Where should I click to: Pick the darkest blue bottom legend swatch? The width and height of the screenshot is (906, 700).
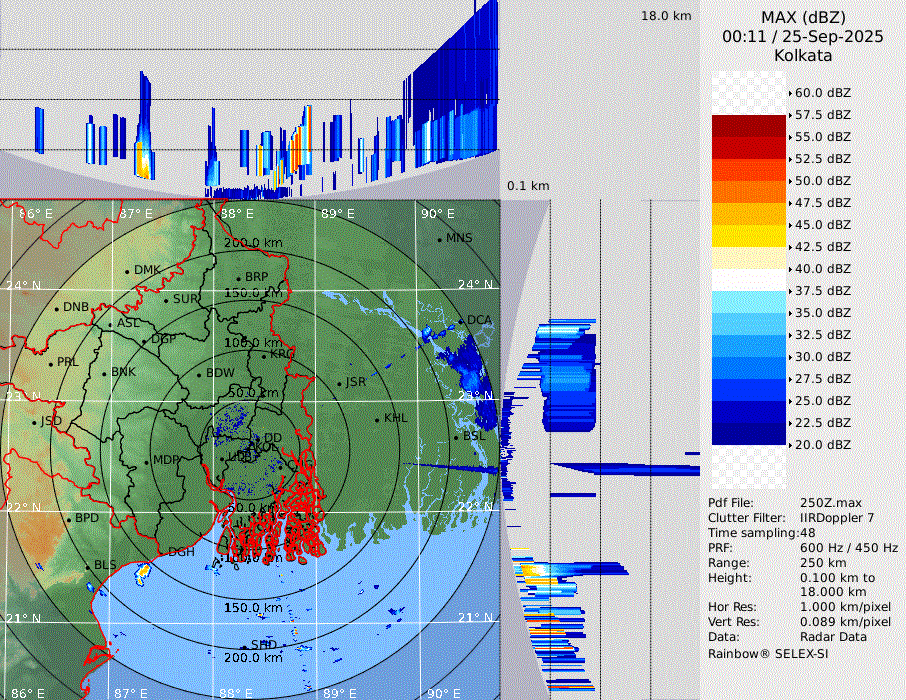click(749, 434)
